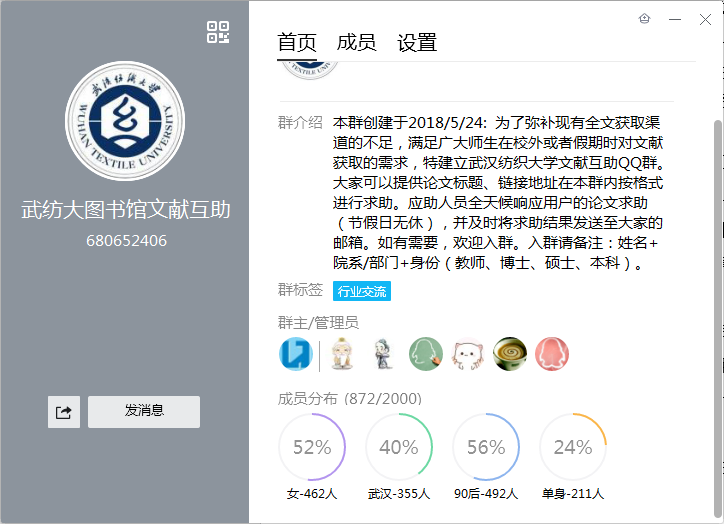This screenshot has width=724, height=524.
Task: Click the 群标签 label
Action: 300,289
